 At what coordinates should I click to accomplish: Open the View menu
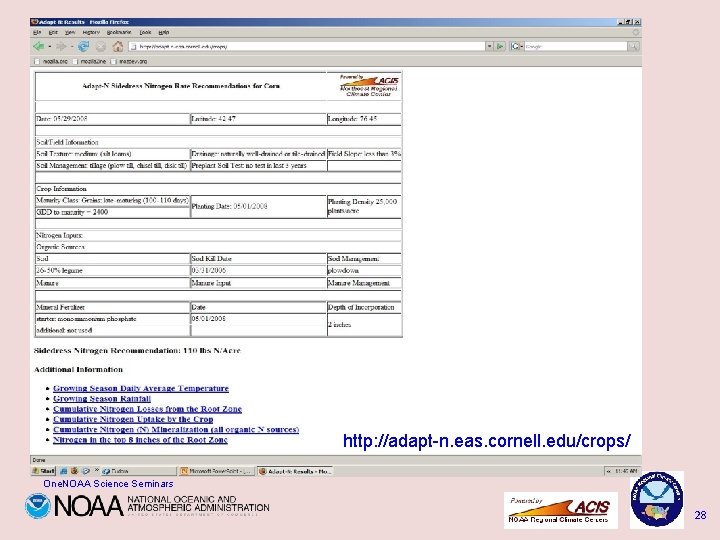70,32
